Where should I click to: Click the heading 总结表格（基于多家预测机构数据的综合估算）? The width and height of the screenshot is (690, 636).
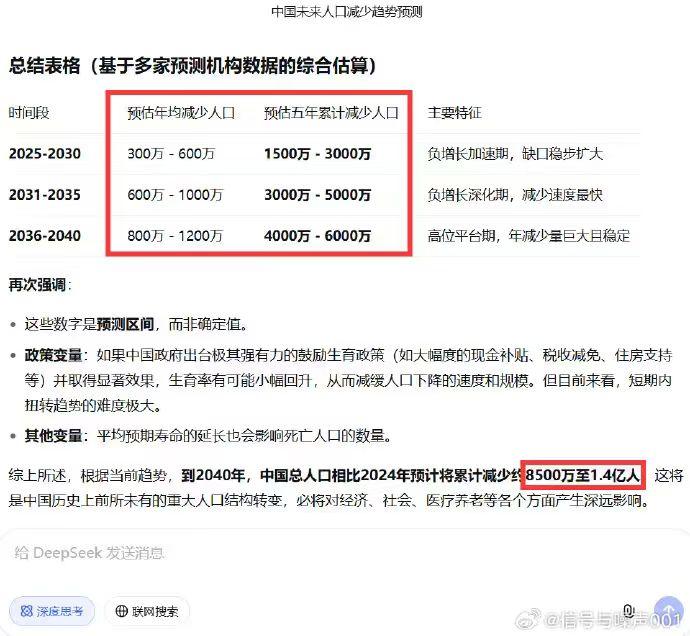192,66
